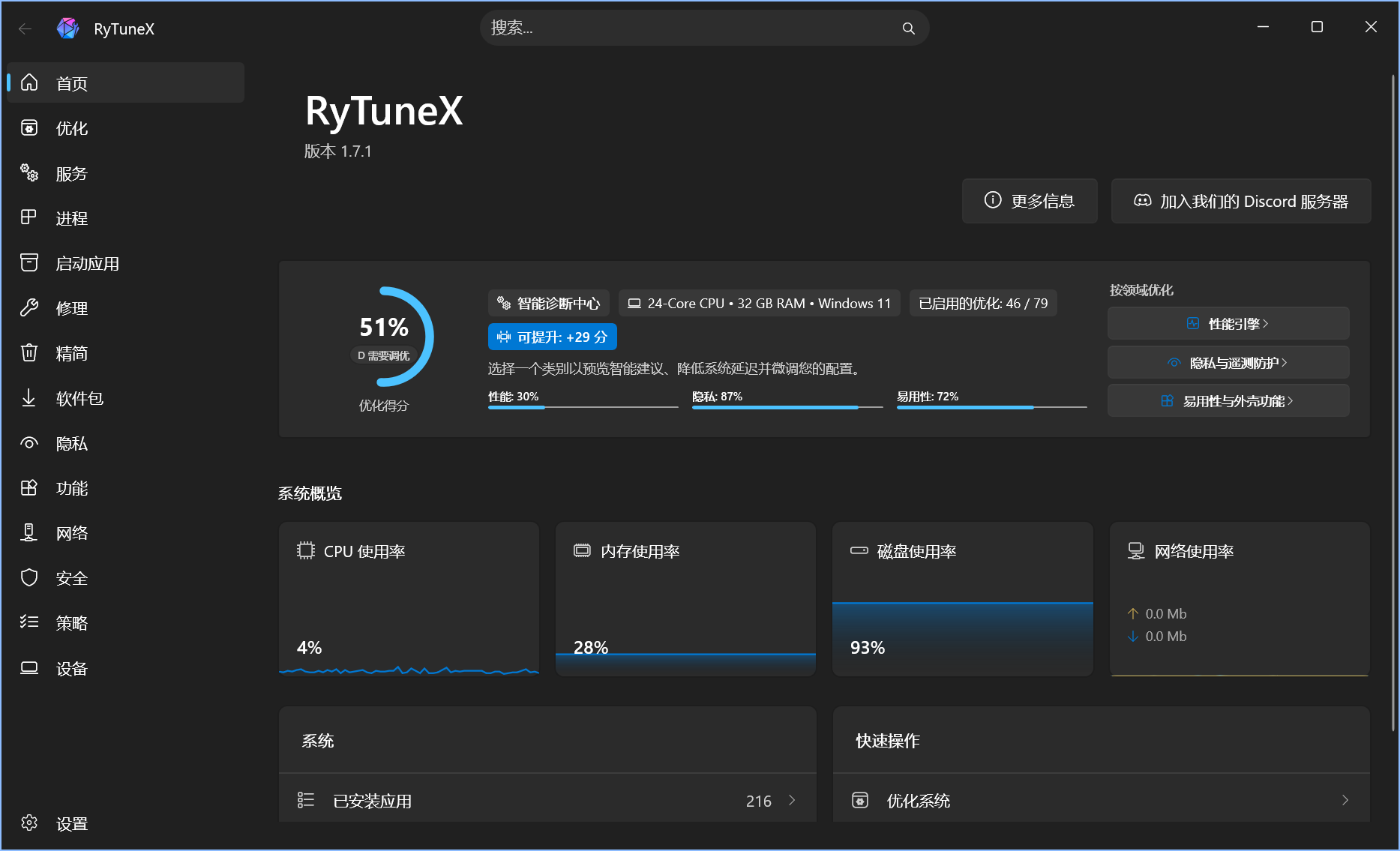The width and height of the screenshot is (1400, 851).
Task: Click the D 需要调优 grade label
Action: click(384, 355)
